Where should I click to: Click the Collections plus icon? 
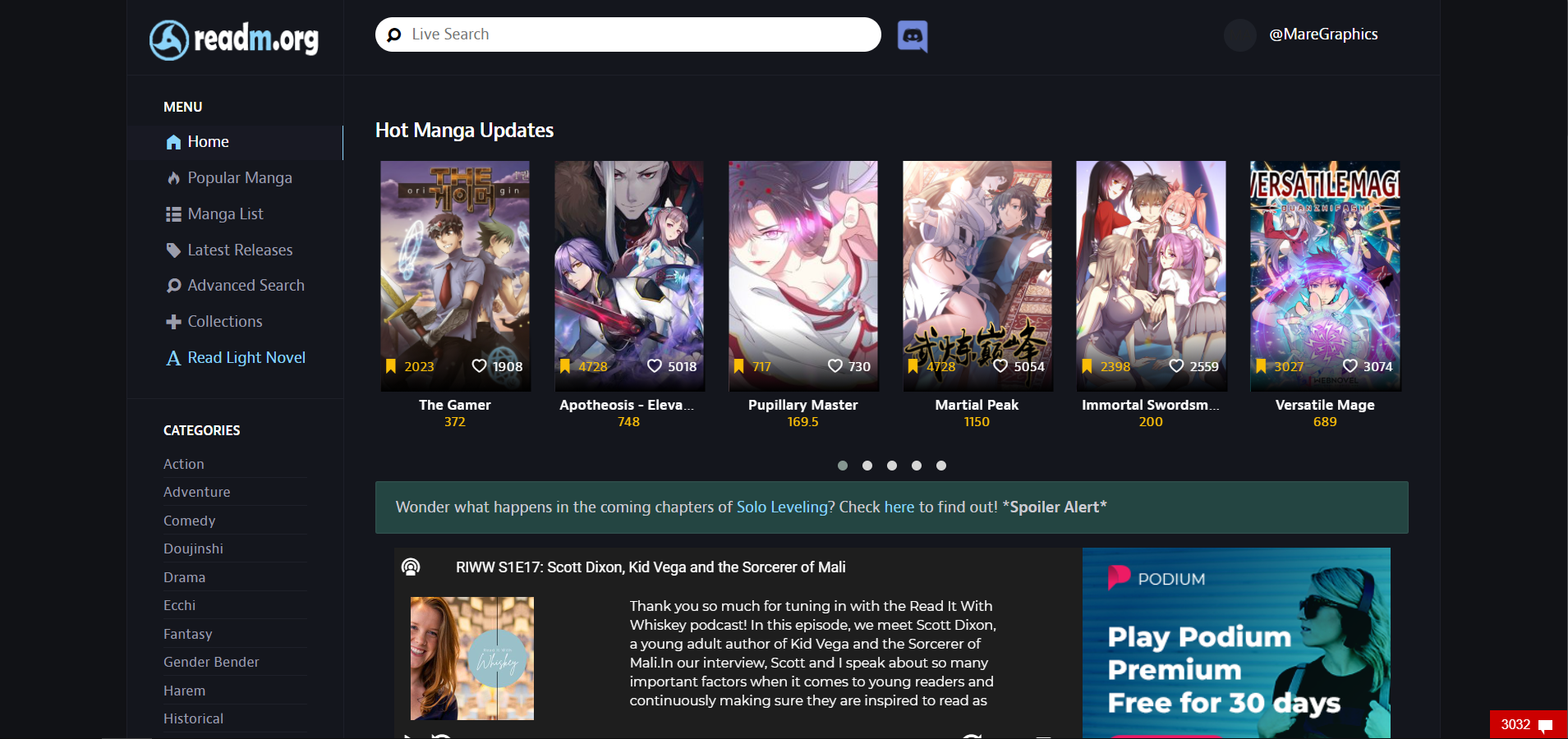[x=173, y=322]
